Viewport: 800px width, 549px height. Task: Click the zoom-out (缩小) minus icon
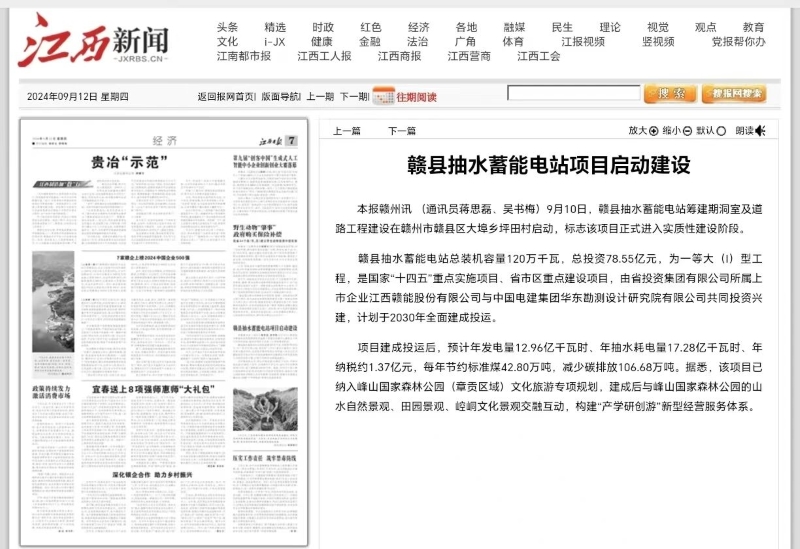coord(688,131)
